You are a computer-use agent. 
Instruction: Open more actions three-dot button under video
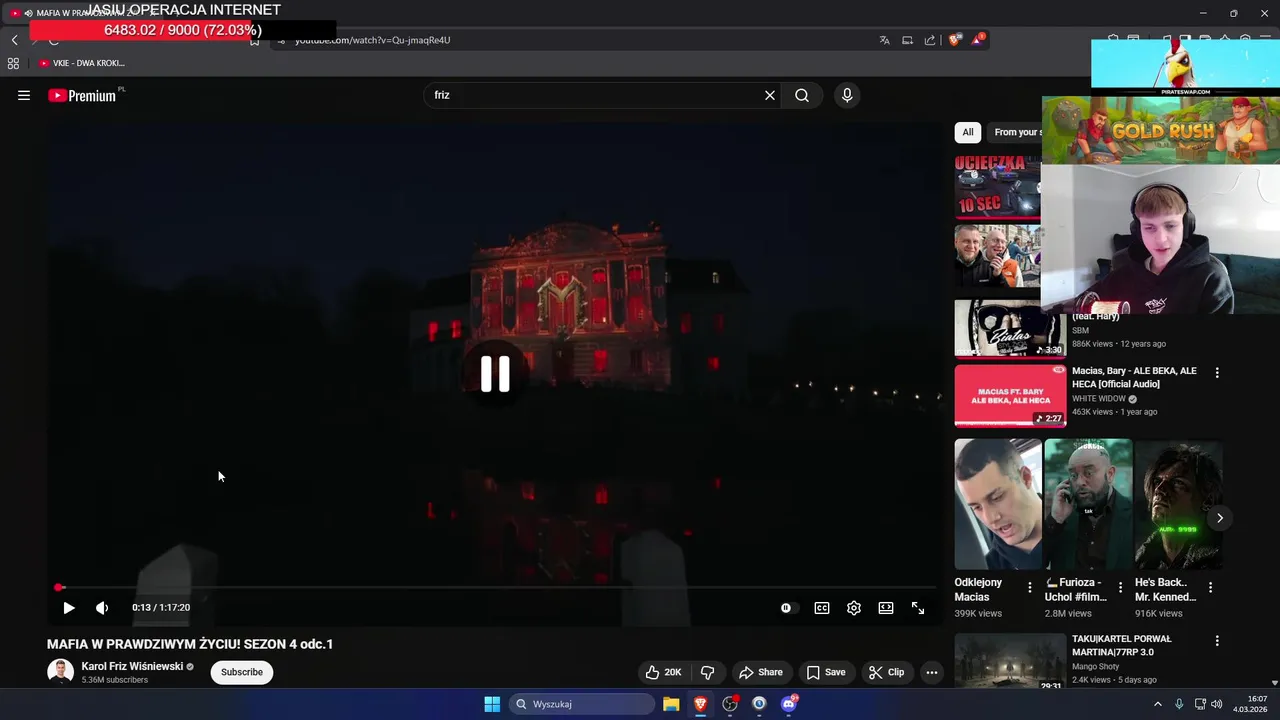932,672
